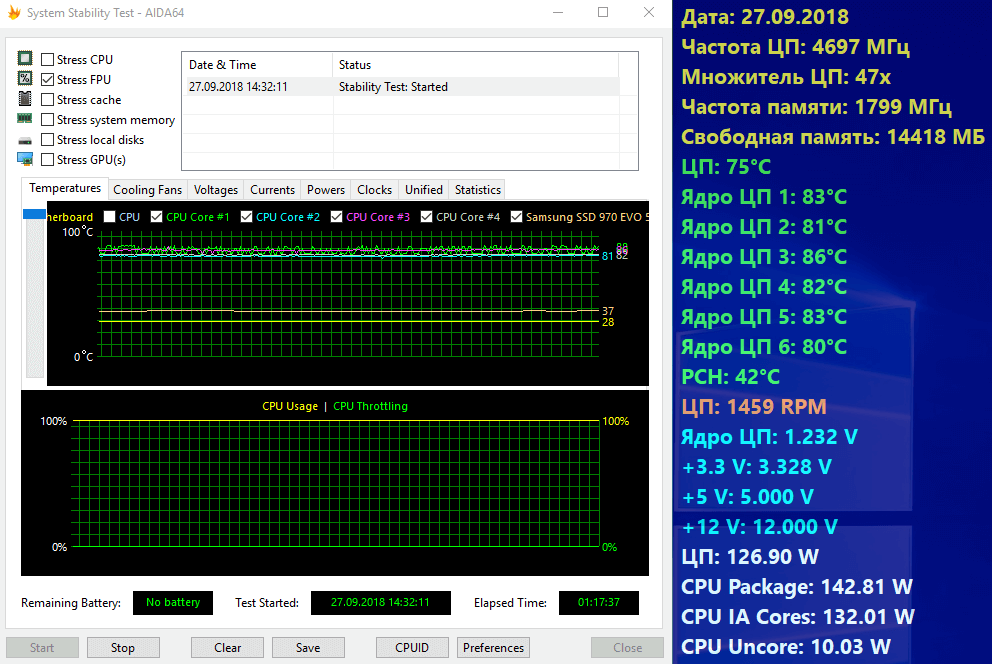Image resolution: width=992 pixels, height=664 pixels.
Task: Hide CPU Core #3 from the temperature graph
Action: coord(337,217)
